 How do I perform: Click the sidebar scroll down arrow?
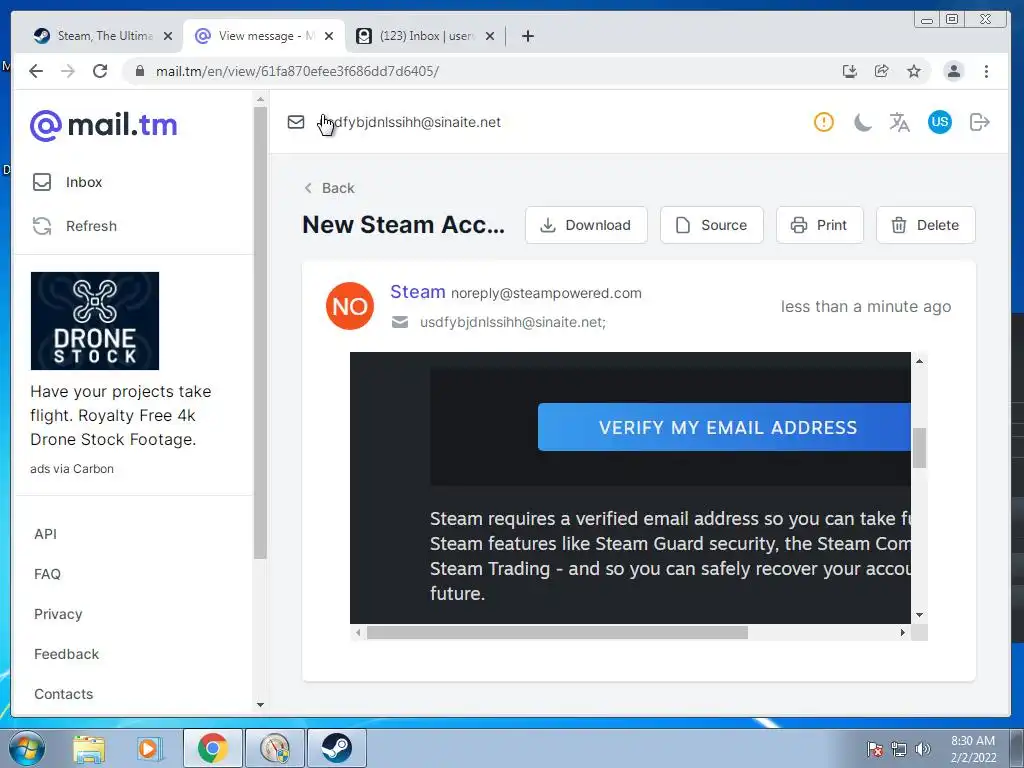(260, 705)
